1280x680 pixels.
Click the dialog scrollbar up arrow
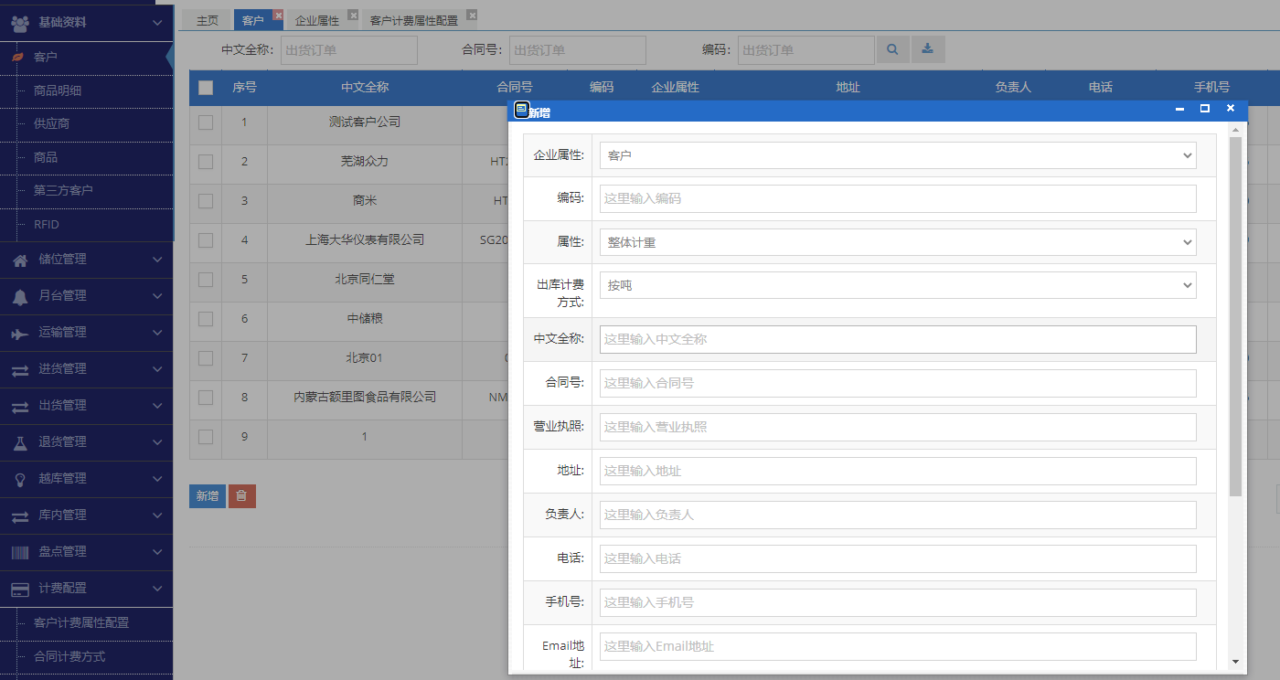tap(1236, 130)
